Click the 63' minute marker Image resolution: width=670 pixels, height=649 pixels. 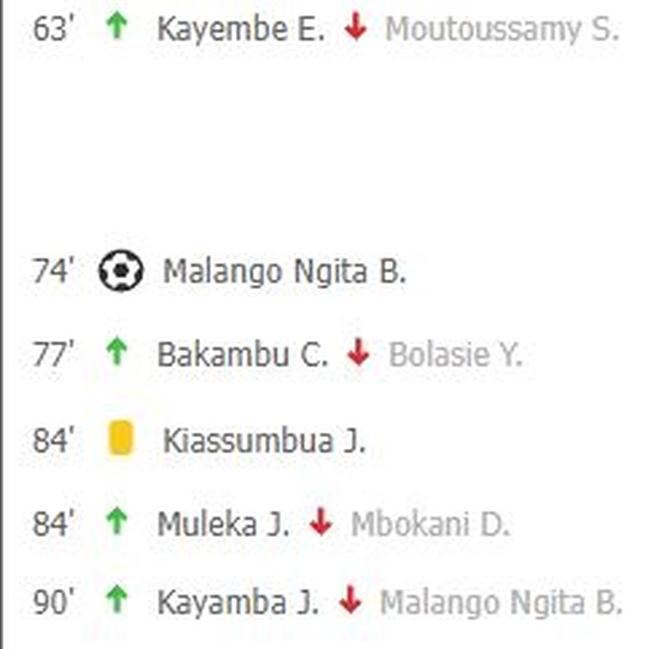53,29
